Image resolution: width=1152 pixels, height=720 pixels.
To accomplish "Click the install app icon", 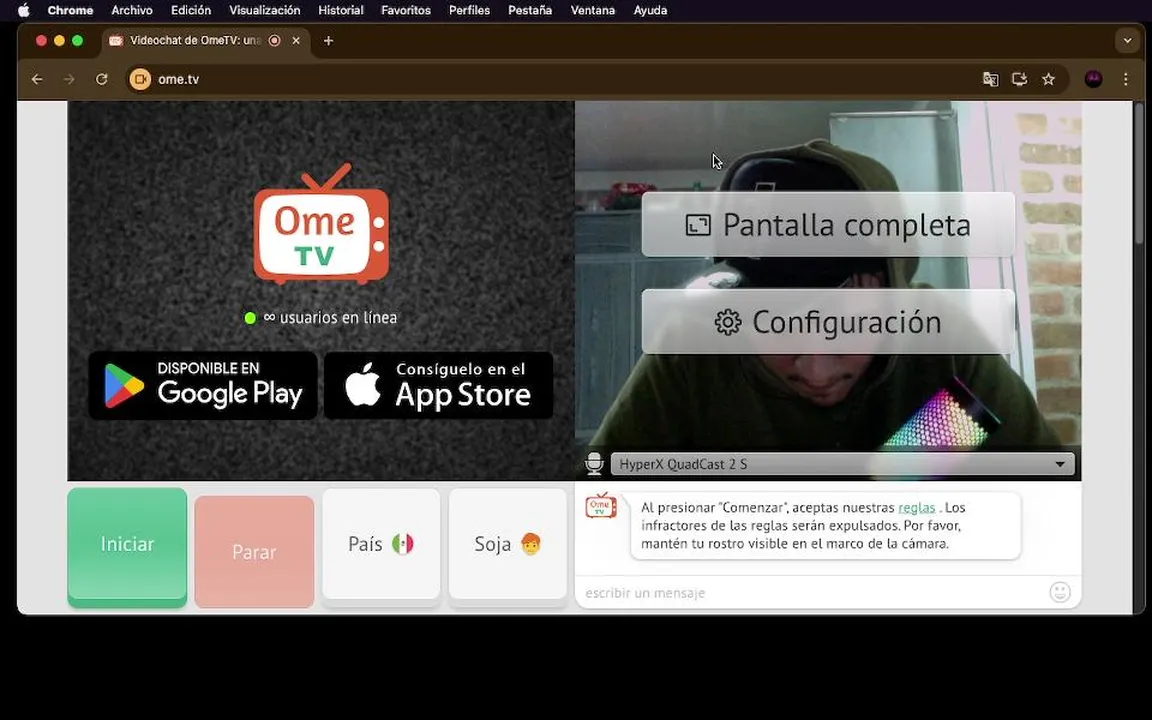I will [x=1019, y=79].
